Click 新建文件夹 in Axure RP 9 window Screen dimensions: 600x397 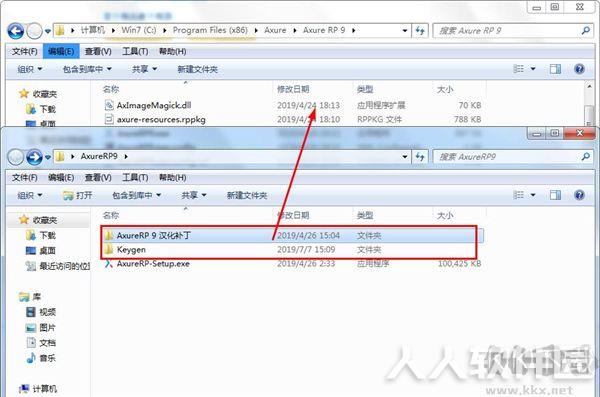pyautogui.click(x=197, y=69)
